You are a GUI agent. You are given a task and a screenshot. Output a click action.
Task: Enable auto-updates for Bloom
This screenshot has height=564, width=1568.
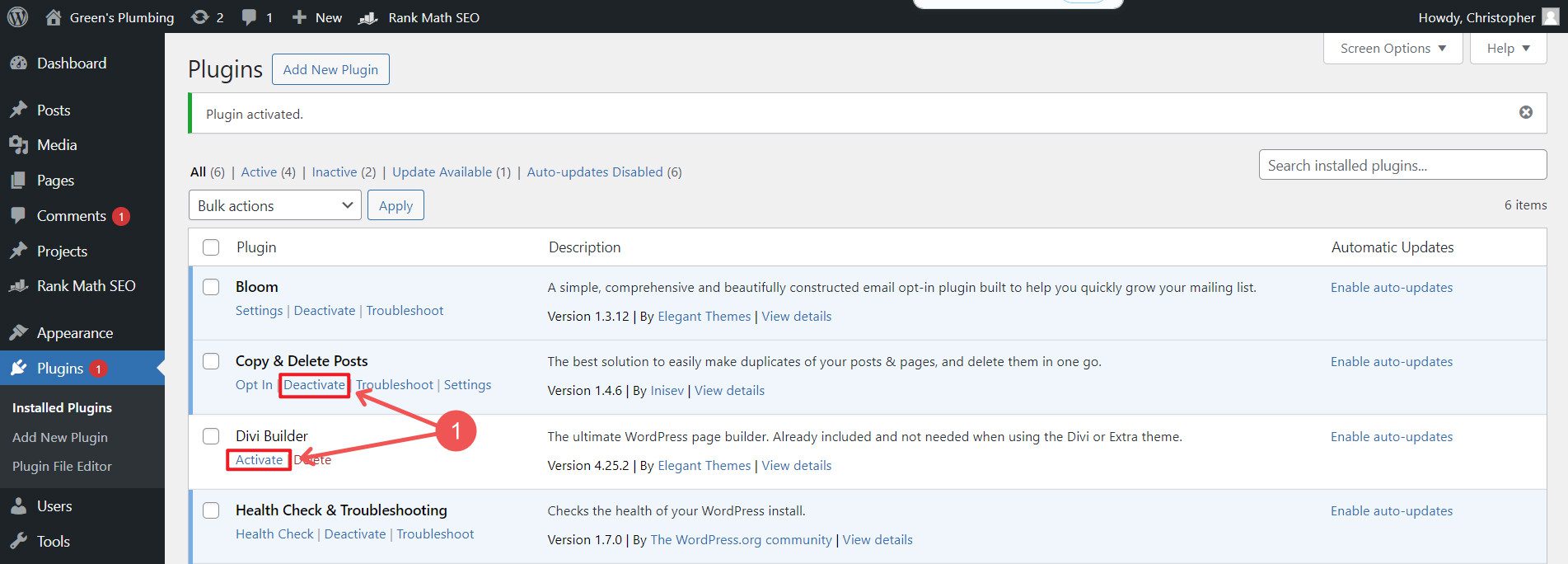[1392, 288]
